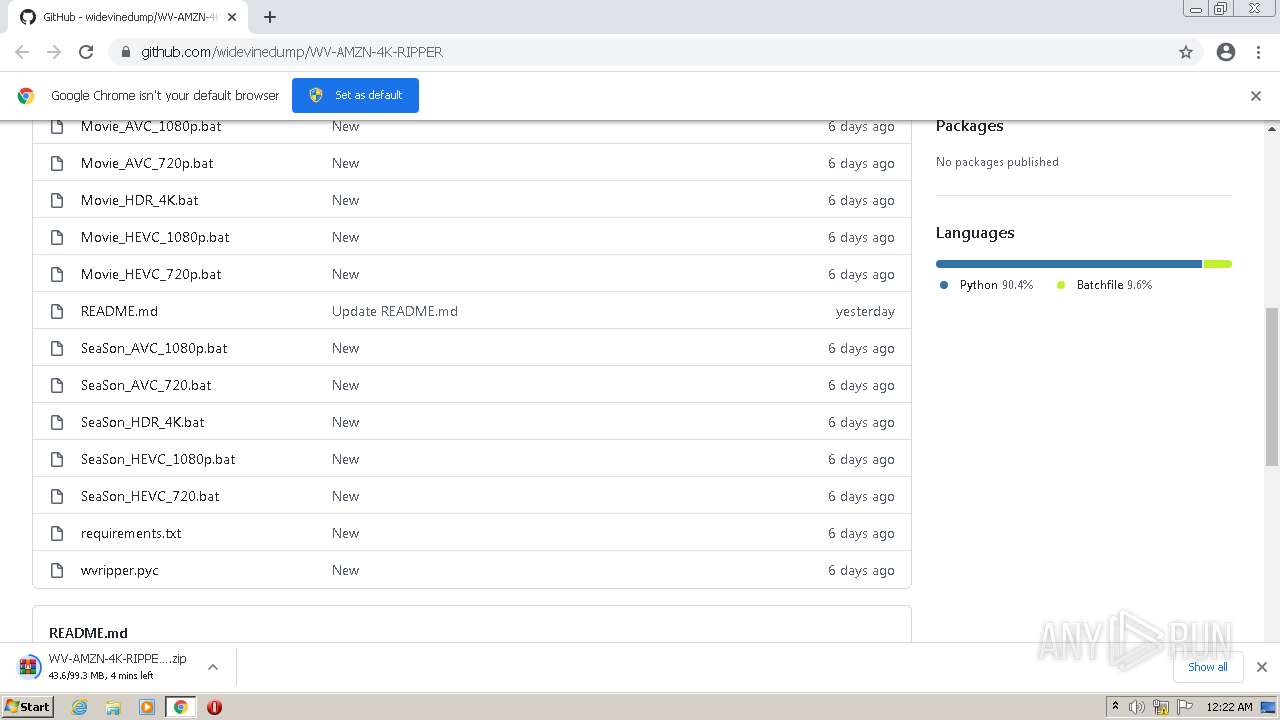Click the volume icon in system tray

[1137, 707]
